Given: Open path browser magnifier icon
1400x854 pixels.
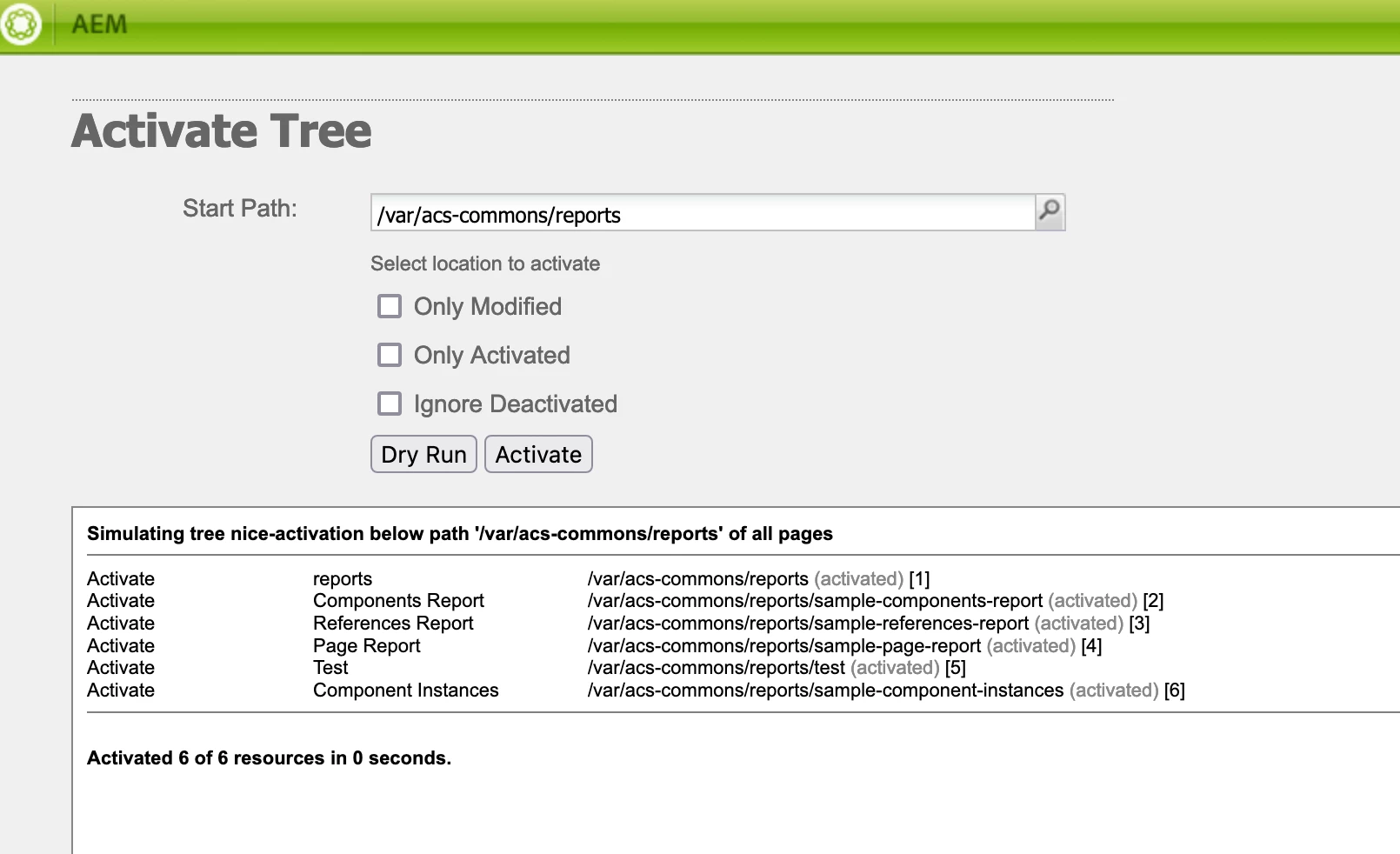Looking at the screenshot, I should pos(1050,211).
